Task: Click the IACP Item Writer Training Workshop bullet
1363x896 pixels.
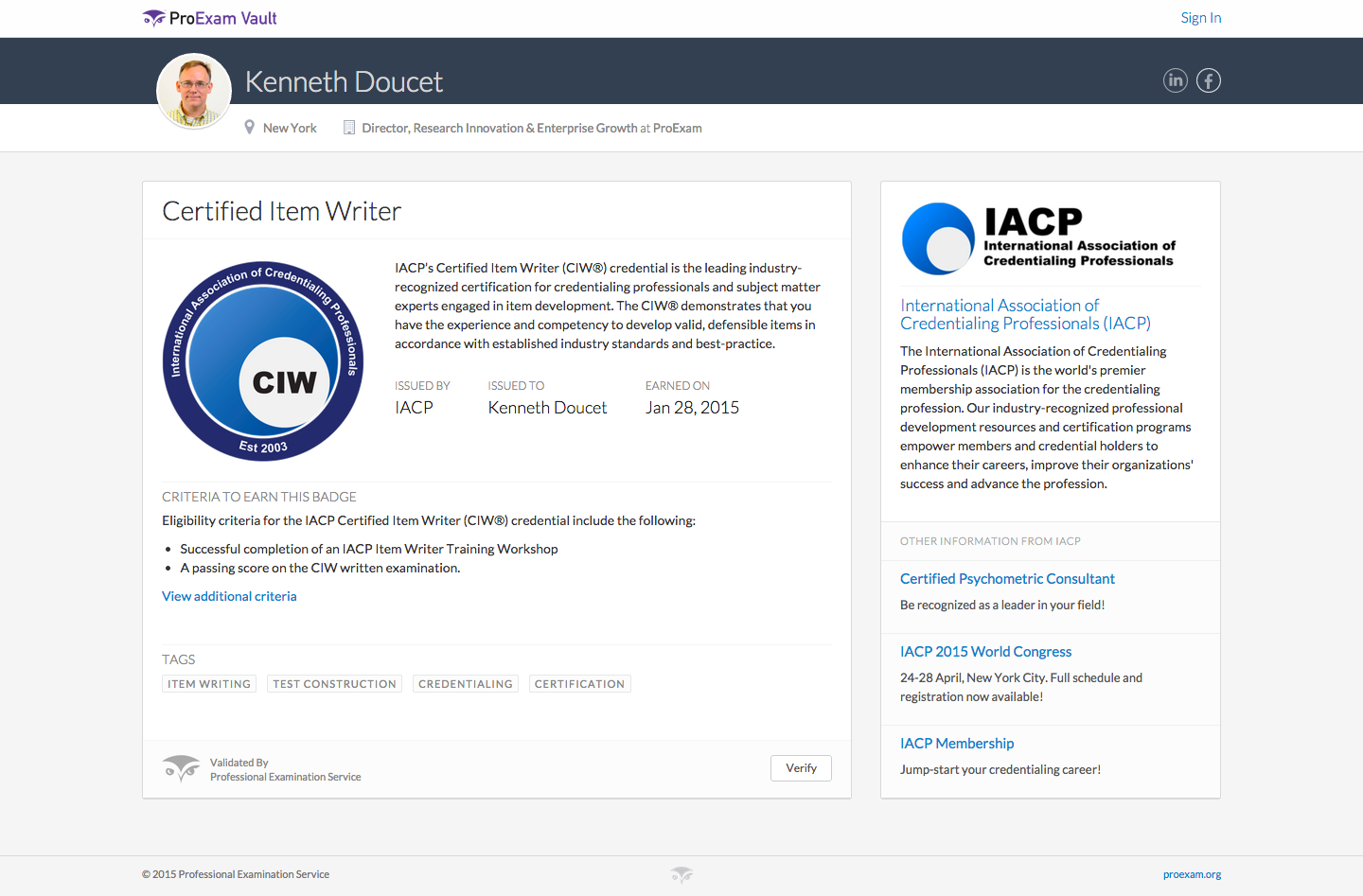Action: click(369, 549)
